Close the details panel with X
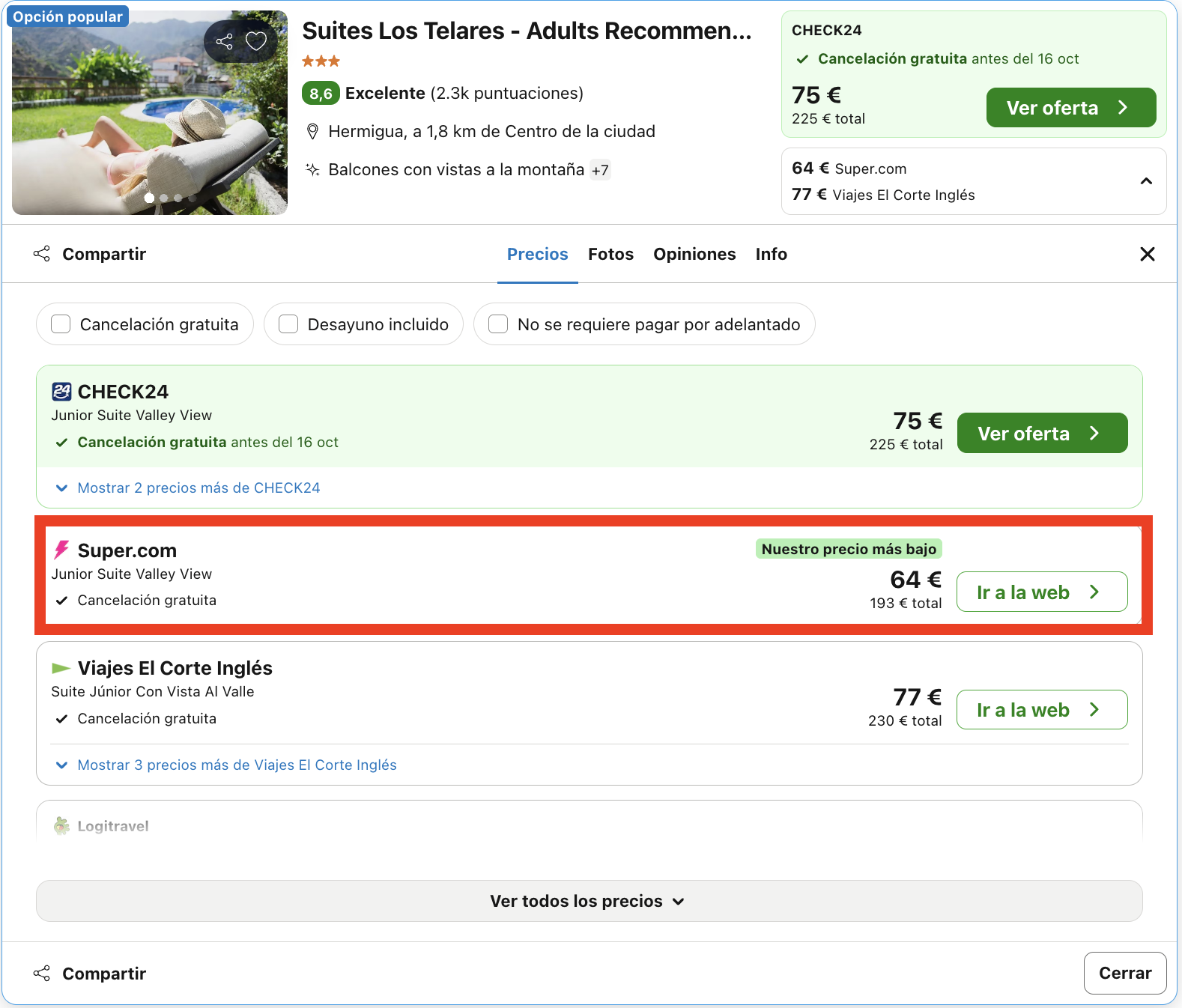Image resolution: width=1182 pixels, height=1008 pixels. pyautogui.click(x=1147, y=254)
